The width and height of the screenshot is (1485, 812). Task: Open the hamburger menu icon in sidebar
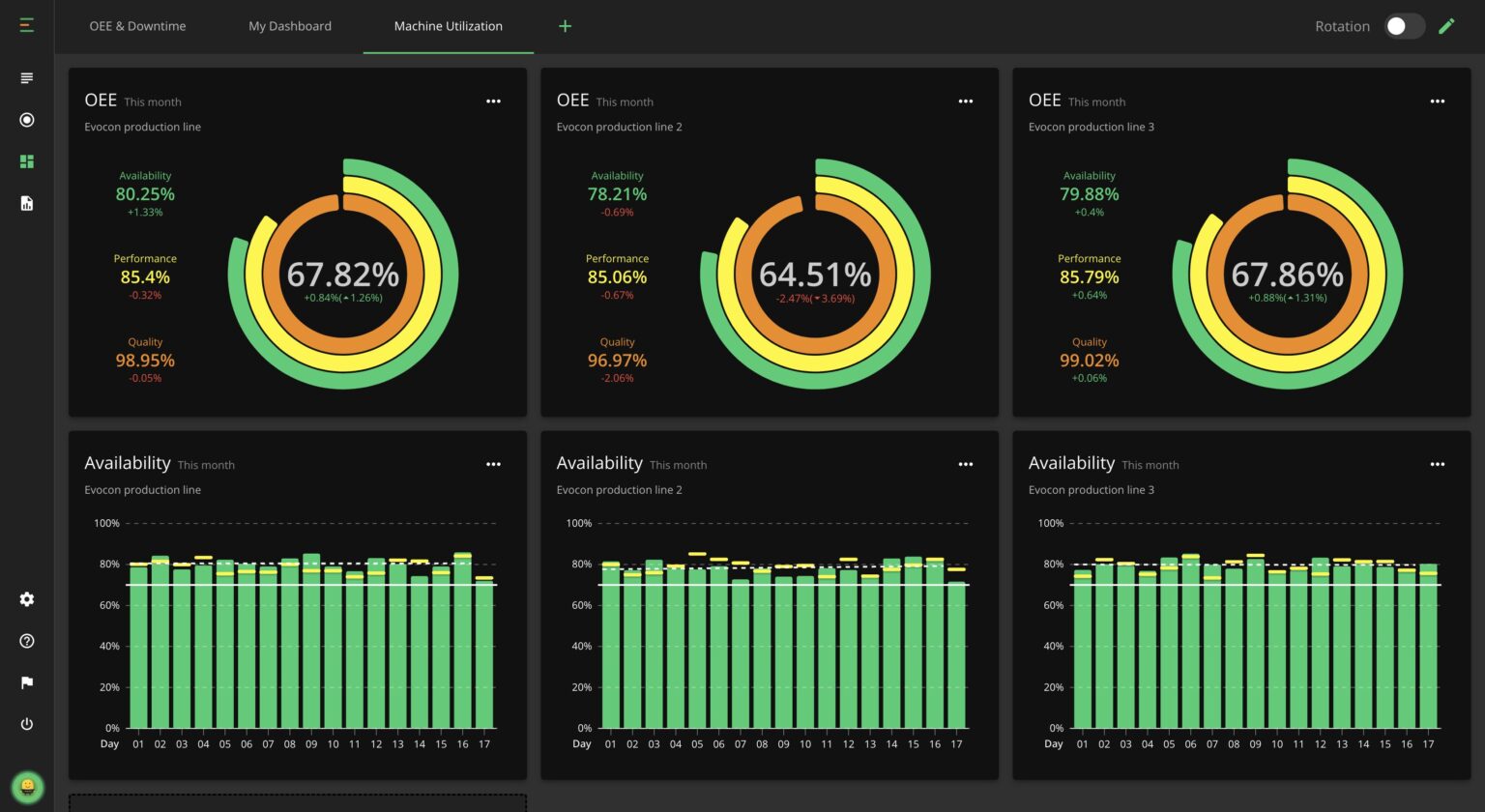click(x=27, y=26)
